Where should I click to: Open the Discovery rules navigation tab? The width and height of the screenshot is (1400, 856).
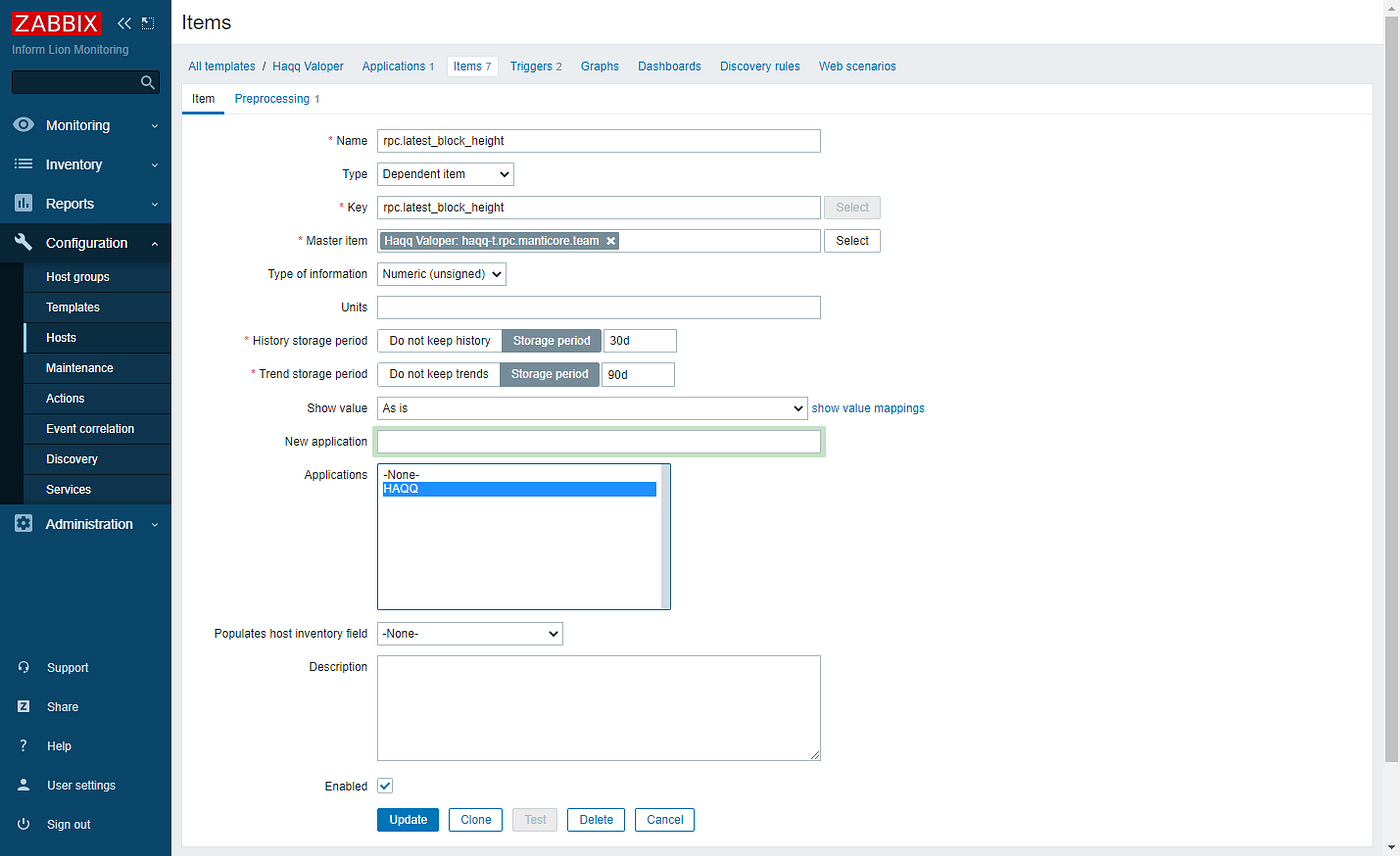point(760,66)
